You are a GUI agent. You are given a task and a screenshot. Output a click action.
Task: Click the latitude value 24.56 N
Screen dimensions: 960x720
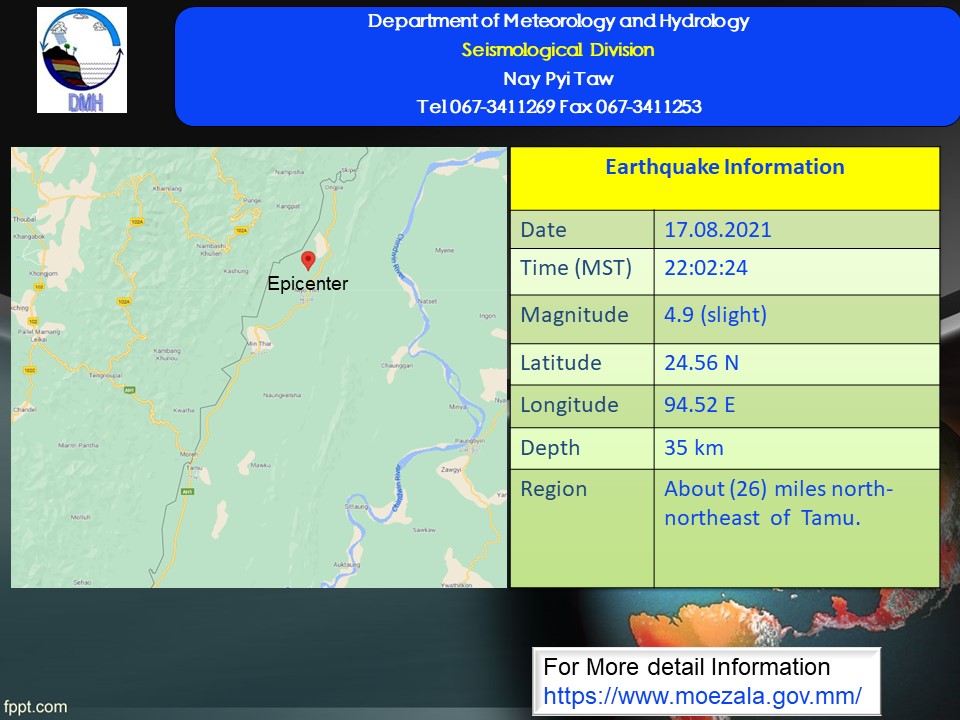tap(701, 363)
